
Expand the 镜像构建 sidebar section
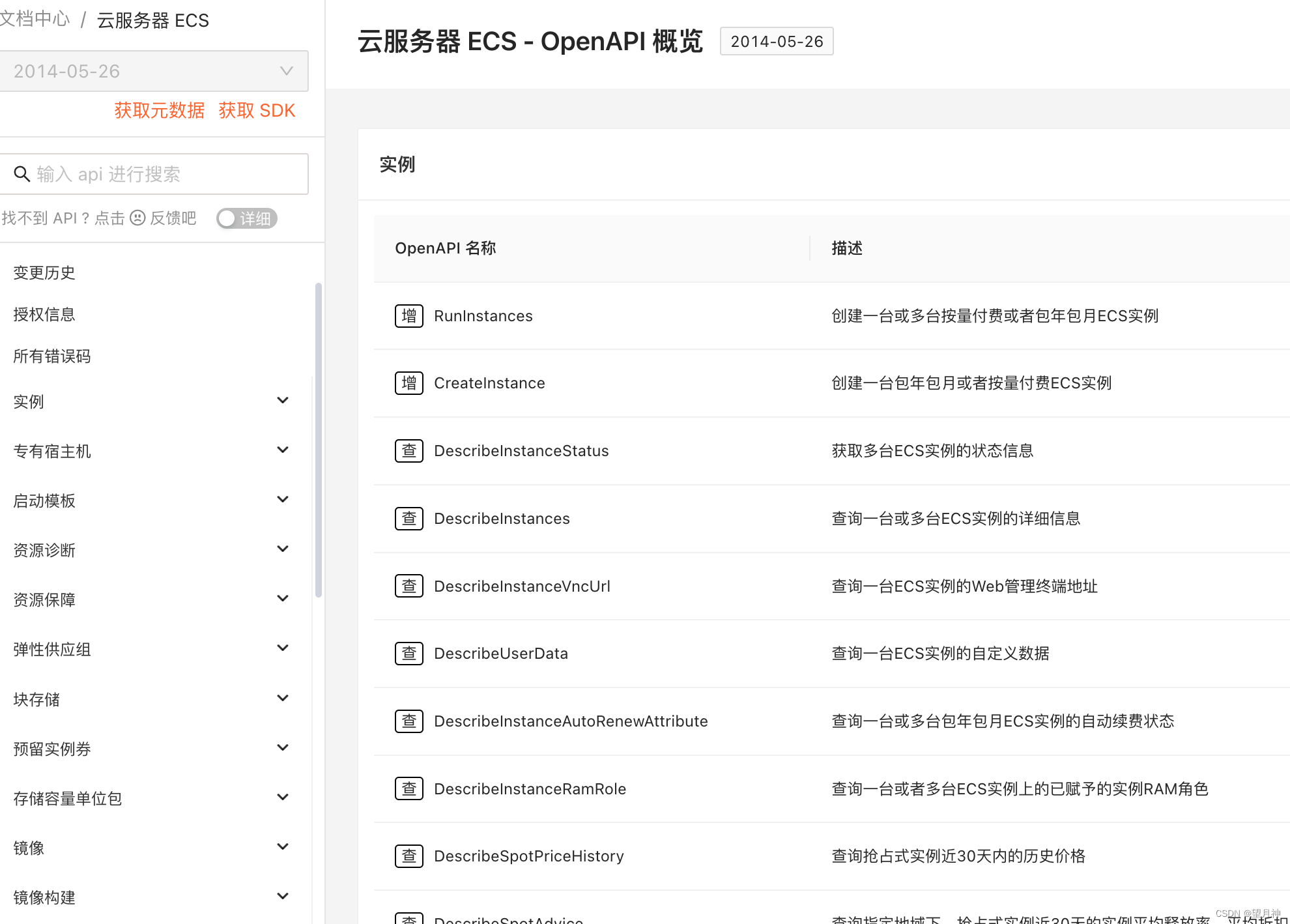[283, 897]
